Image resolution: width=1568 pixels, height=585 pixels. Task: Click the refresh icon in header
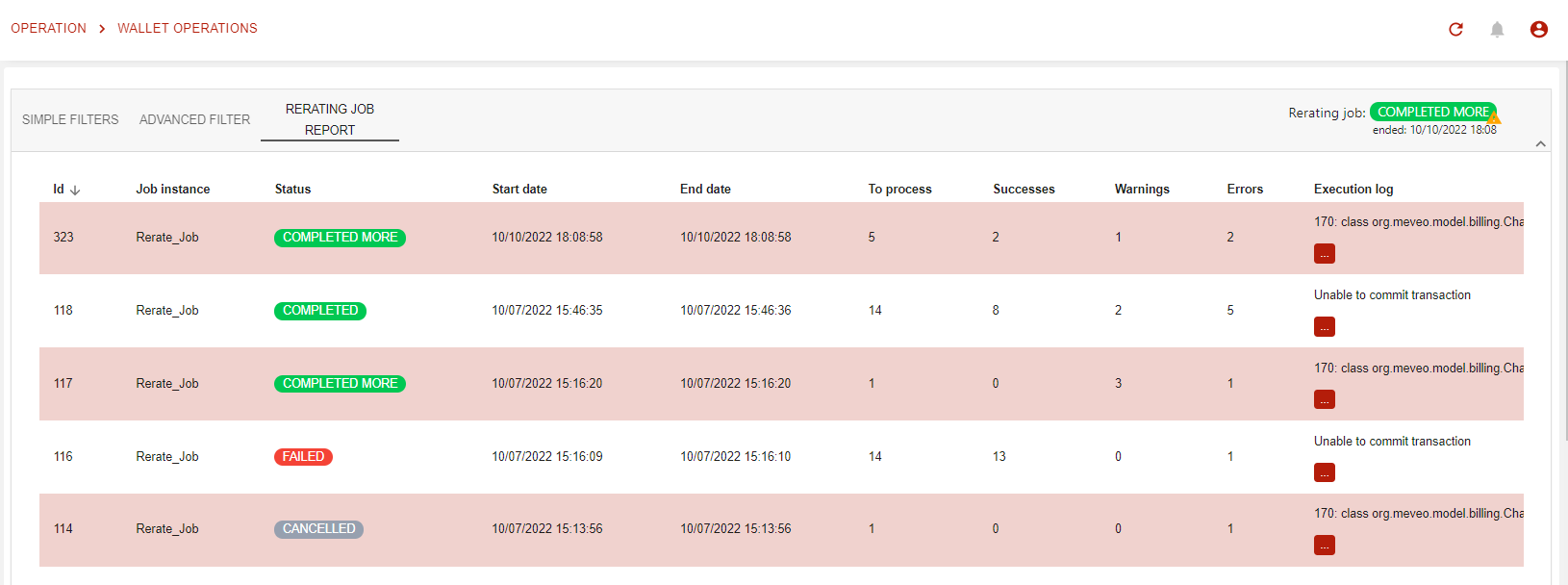(x=1455, y=30)
